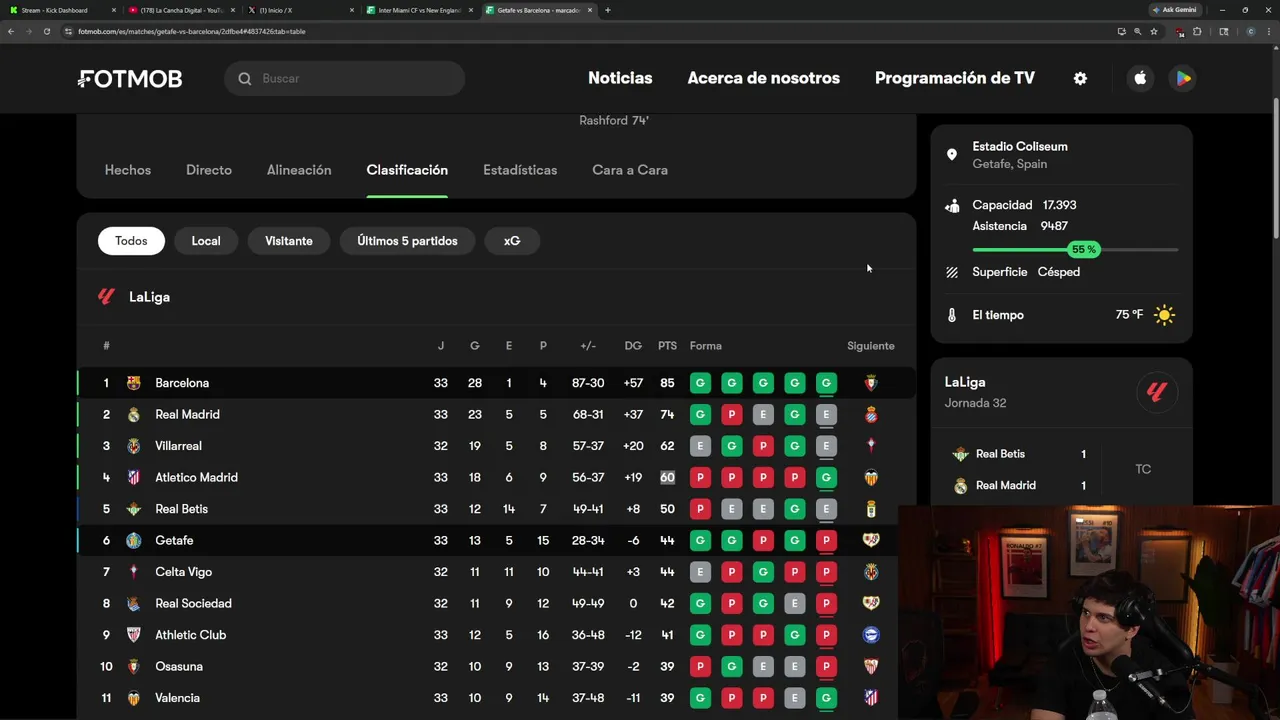Image resolution: width=1280 pixels, height=720 pixels.
Task: Open Programación de TV page
Action: click(955, 78)
